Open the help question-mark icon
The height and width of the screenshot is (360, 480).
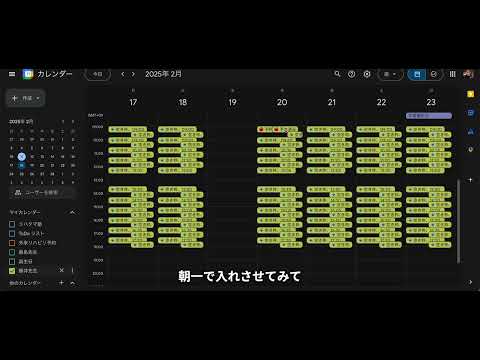pyautogui.click(x=352, y=74)
